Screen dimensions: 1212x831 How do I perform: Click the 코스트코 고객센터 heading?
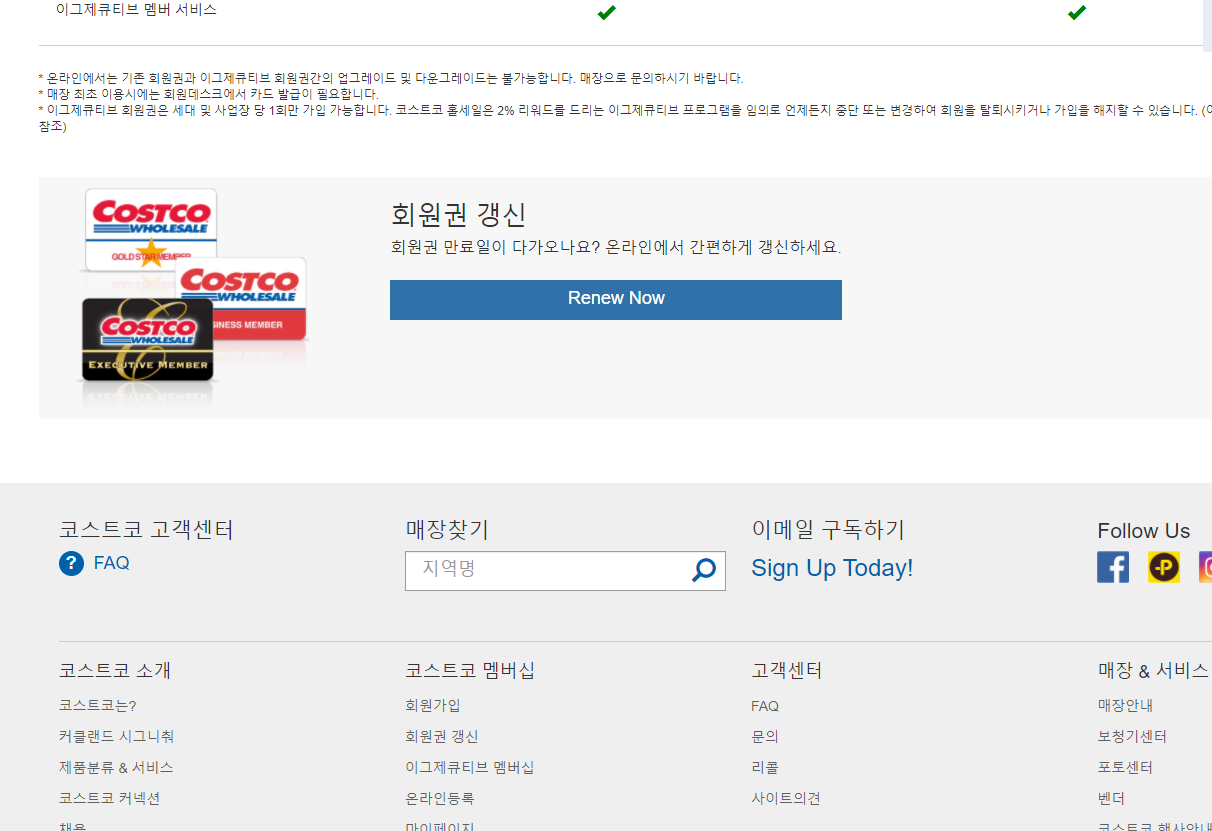(146, 530)
